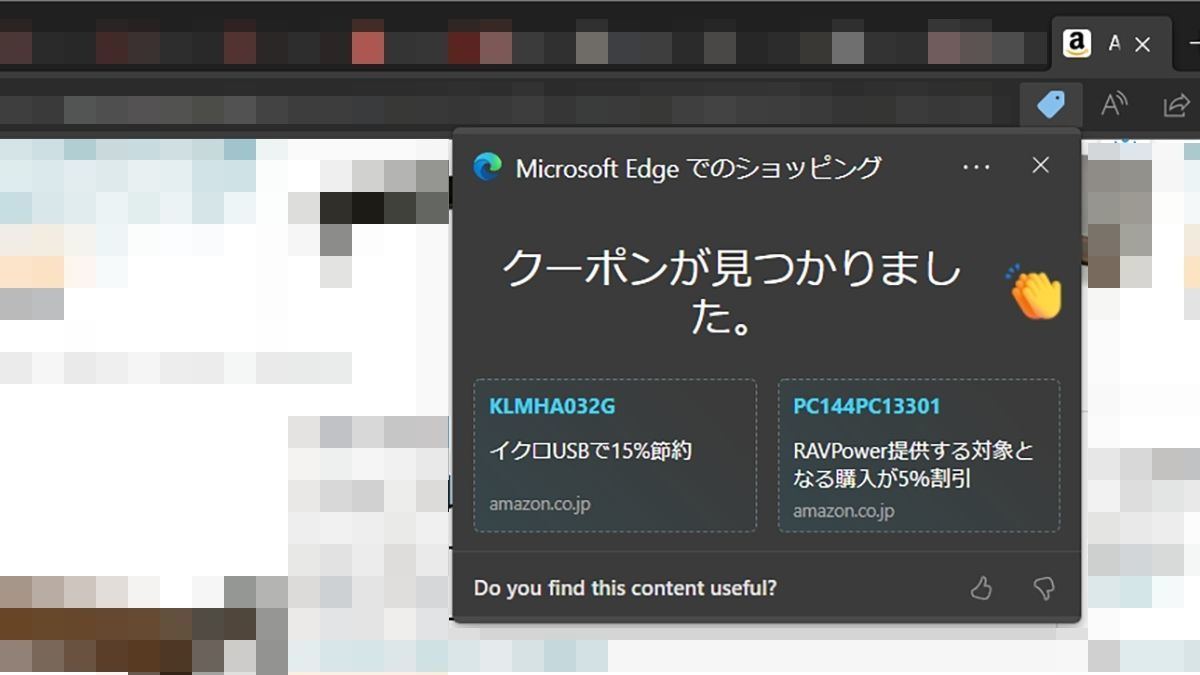Select the PC144PC13301 coupon card
This screenshot has height=675, width=1200.
[919, 455]
